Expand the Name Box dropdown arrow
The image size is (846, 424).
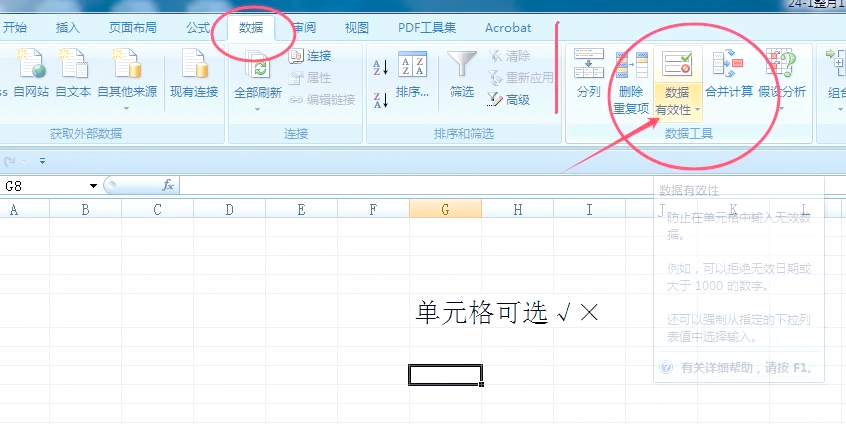[x=93, y=186]
